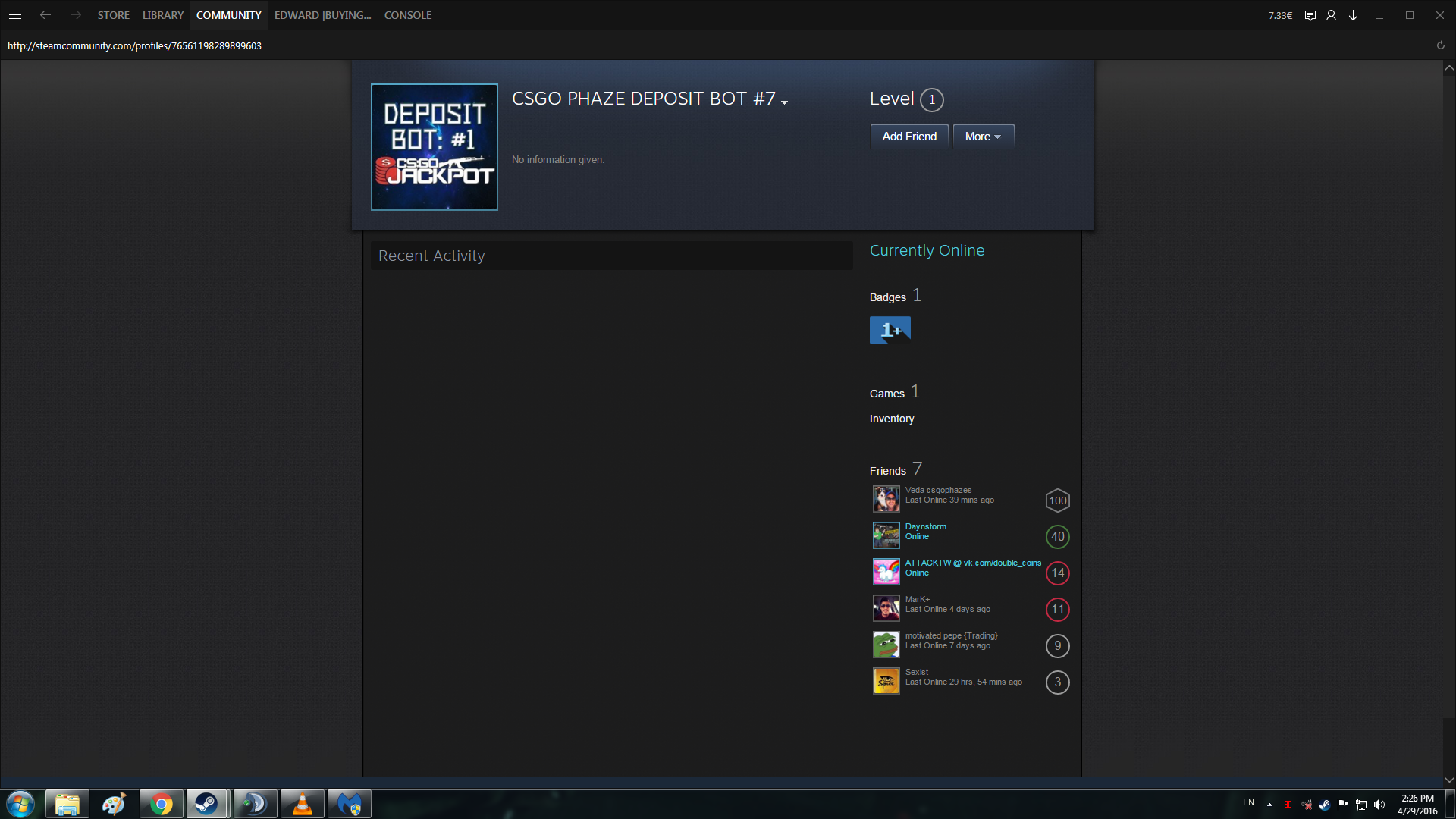1456x819 pixels.
Task: Show hidden system tray icons
Action: click(1269, 805)
